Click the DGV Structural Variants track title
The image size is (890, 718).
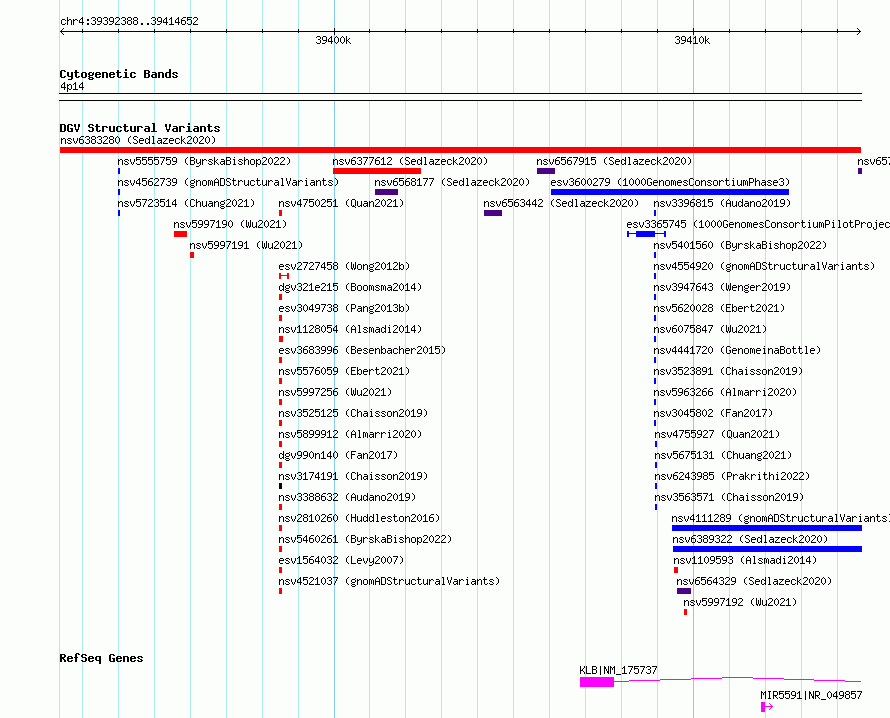(140, 128)
